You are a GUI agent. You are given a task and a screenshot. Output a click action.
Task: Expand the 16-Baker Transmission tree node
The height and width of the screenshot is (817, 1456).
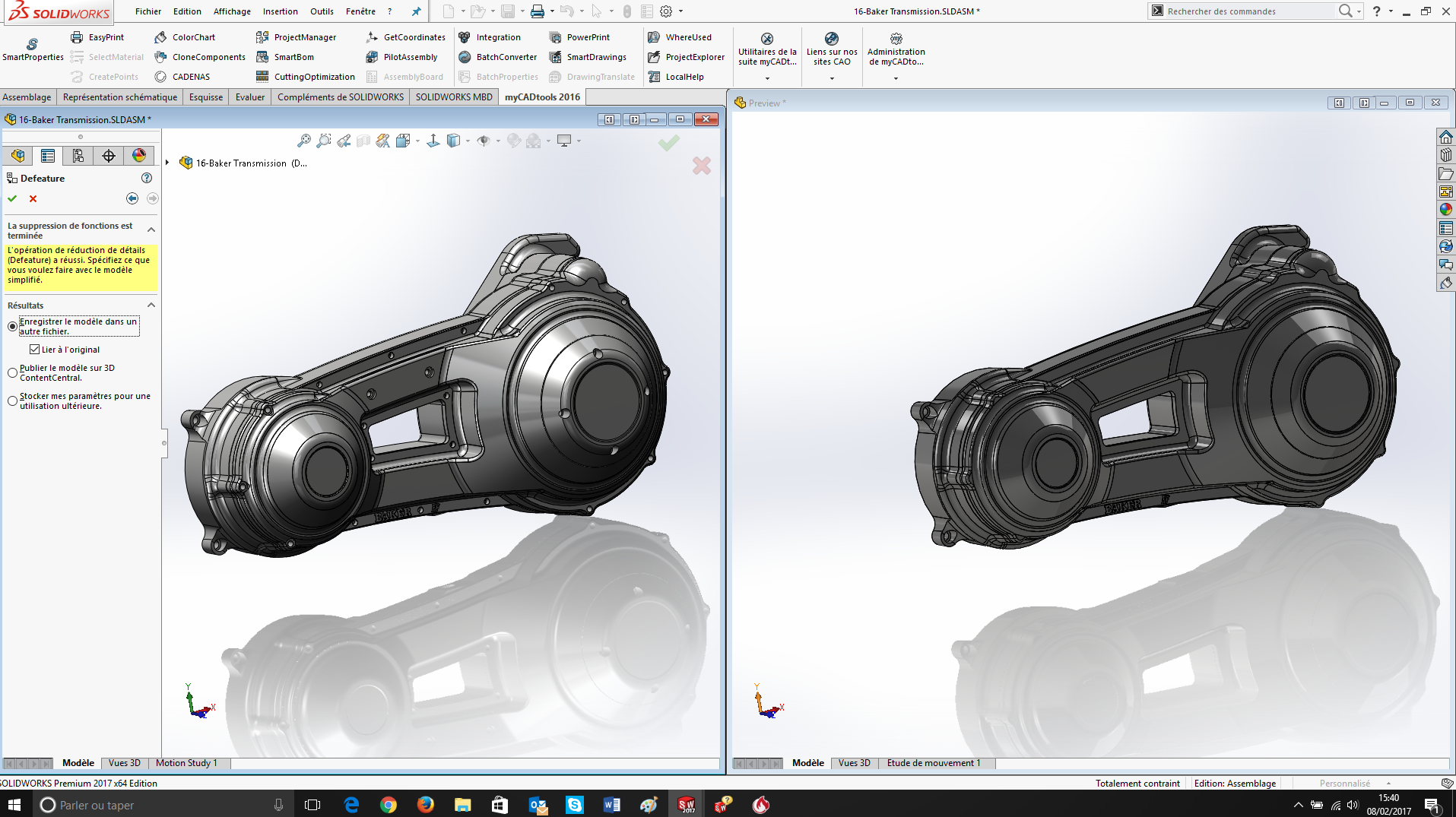coord(167,163)
